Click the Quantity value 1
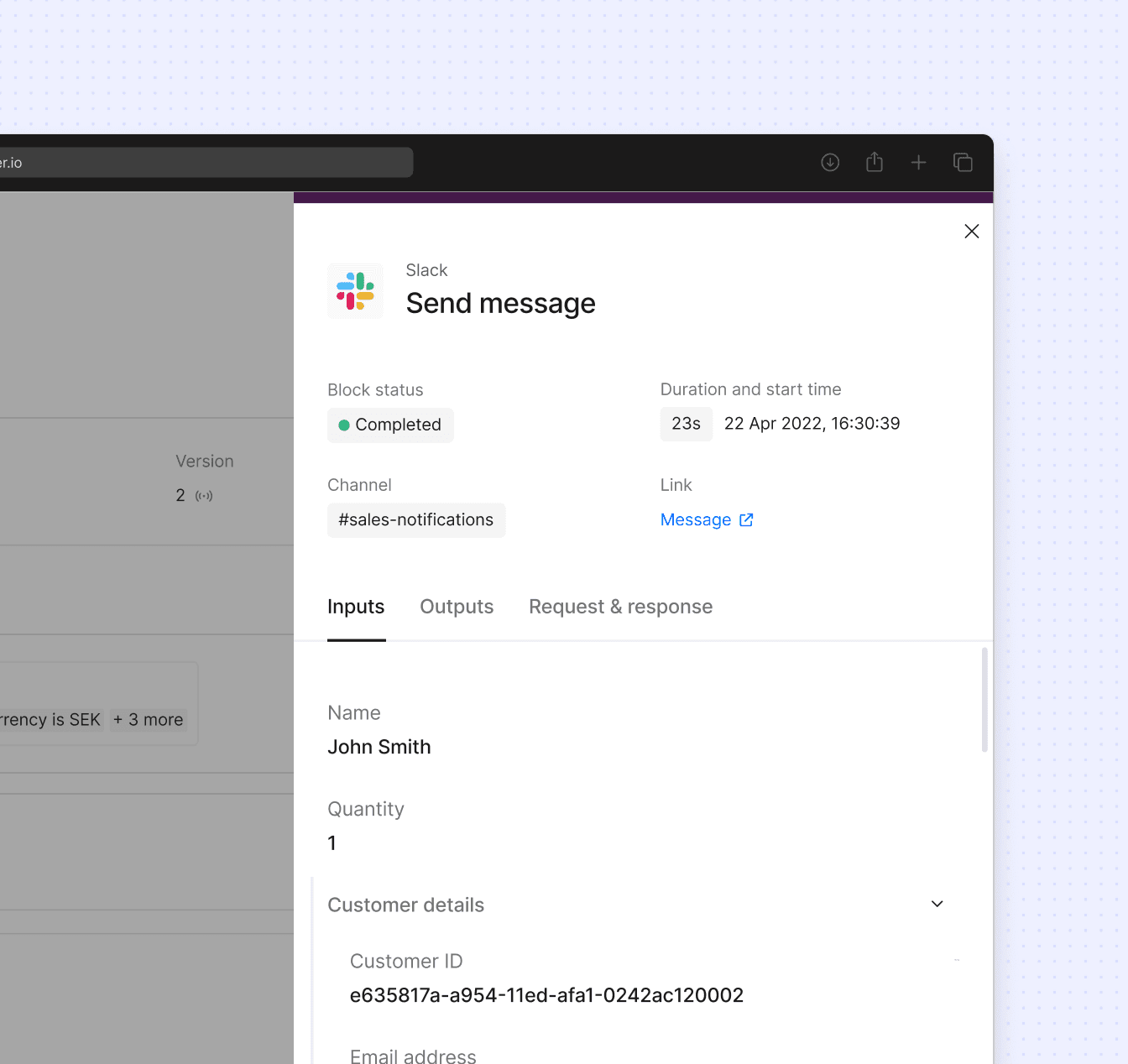 (332, 843)
